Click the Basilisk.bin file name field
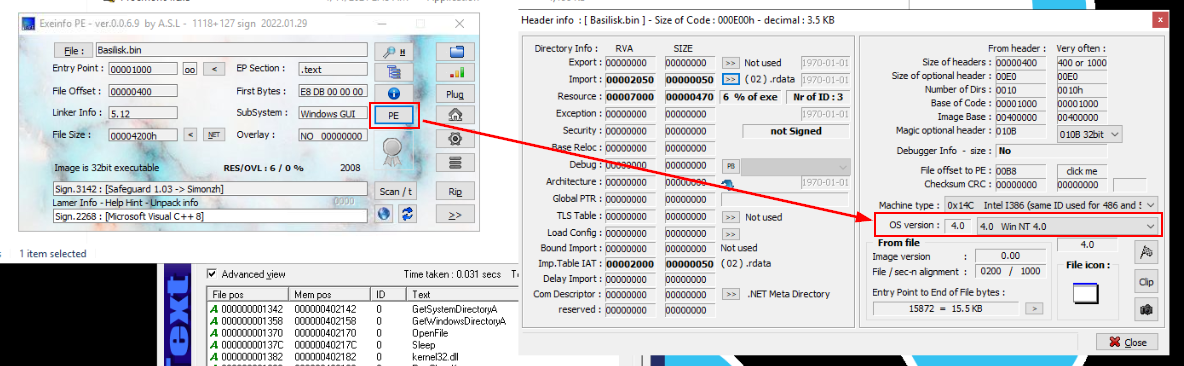The image size is (1184, 366). pyautogui.click(x=232, y=51)
